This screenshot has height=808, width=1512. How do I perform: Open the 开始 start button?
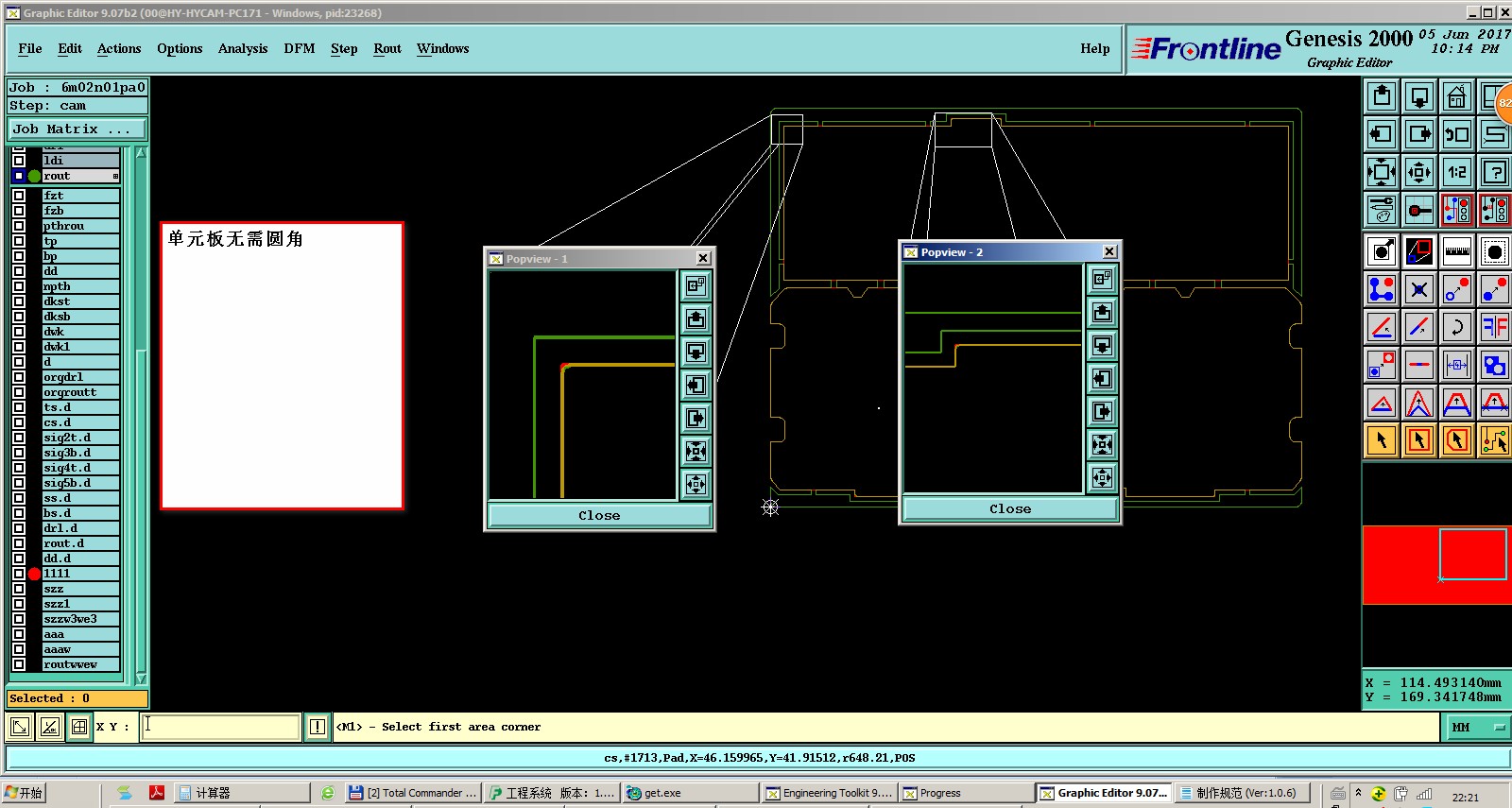(x=24, y=793)
